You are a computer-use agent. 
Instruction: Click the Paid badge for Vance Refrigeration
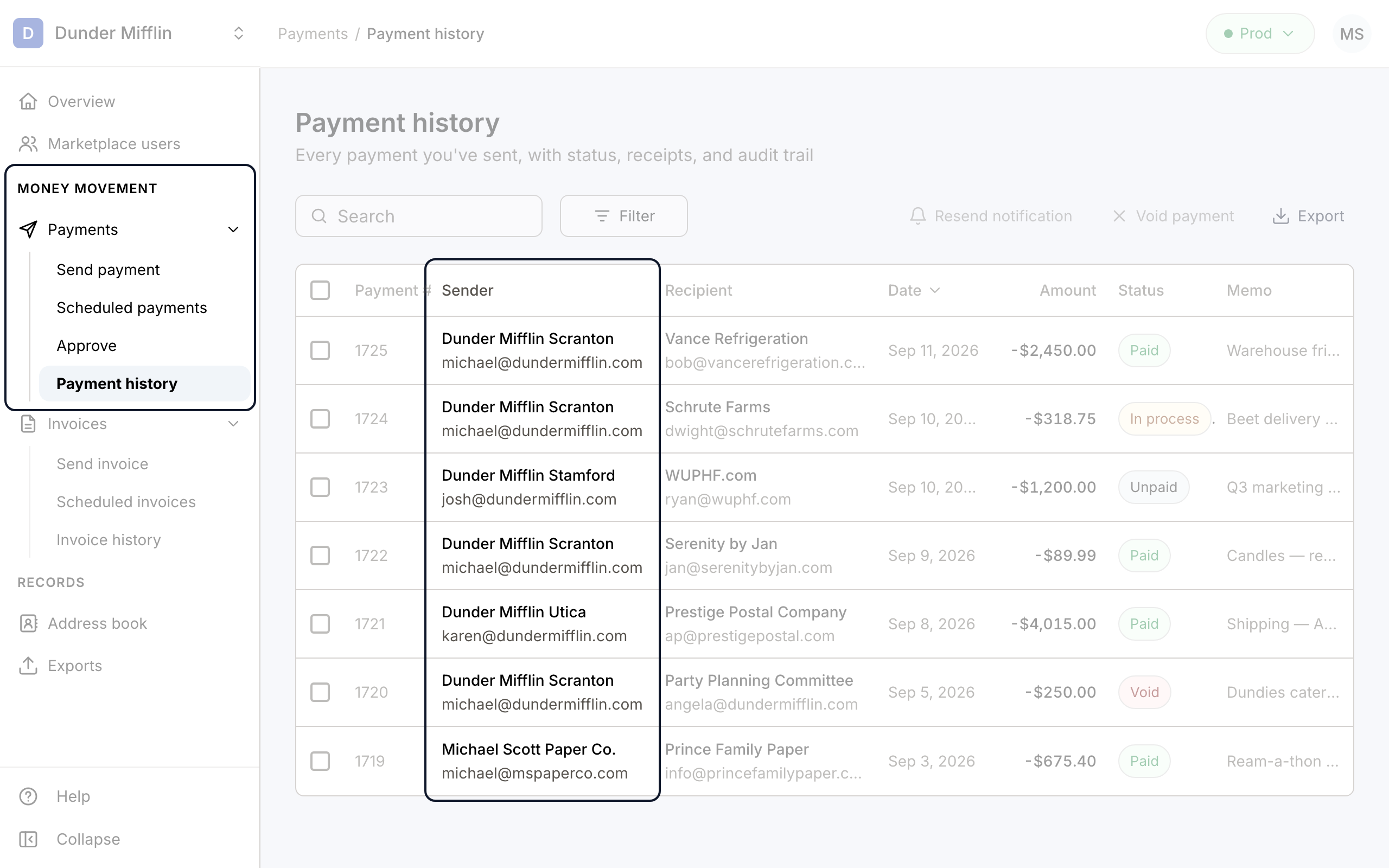1144,350
